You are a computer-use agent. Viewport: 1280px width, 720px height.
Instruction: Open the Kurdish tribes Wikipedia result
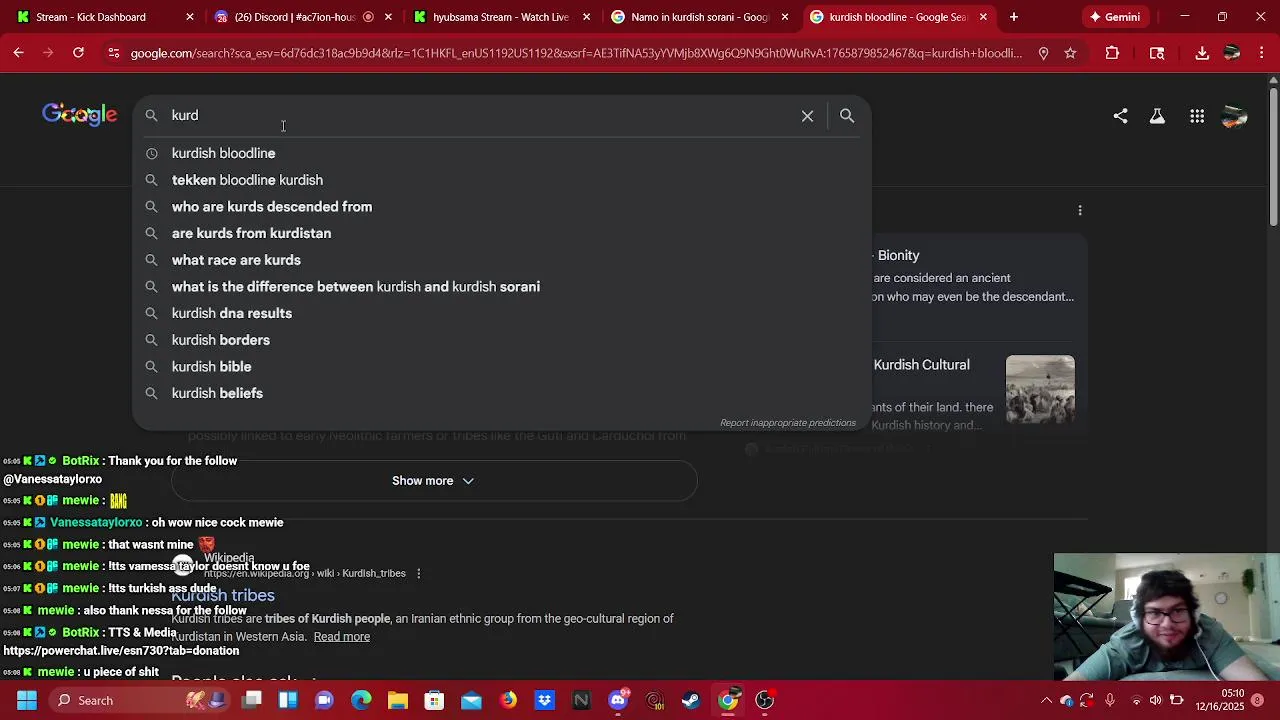(x=223, y=595)
